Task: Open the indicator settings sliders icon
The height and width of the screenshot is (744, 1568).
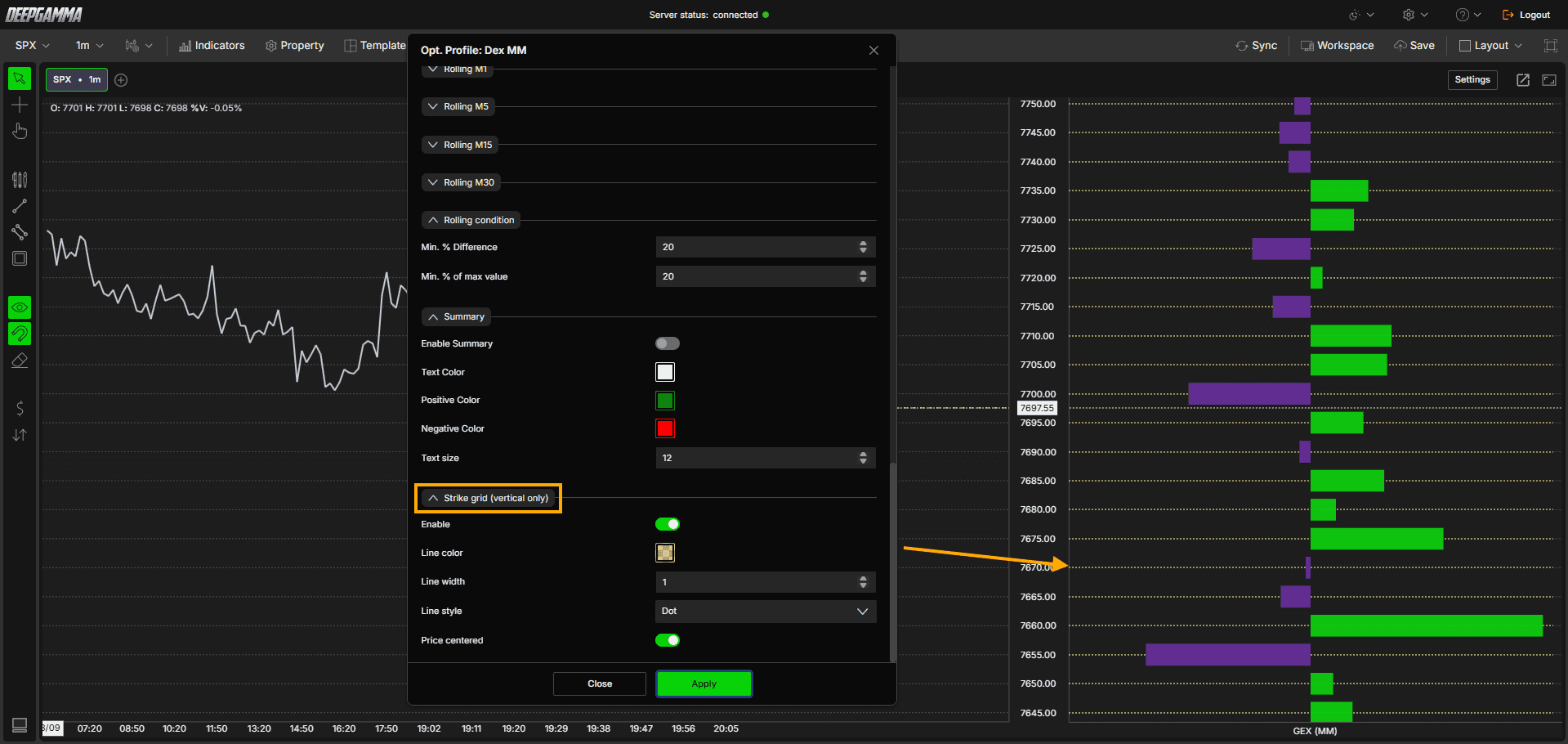Action: coord(20,180)
